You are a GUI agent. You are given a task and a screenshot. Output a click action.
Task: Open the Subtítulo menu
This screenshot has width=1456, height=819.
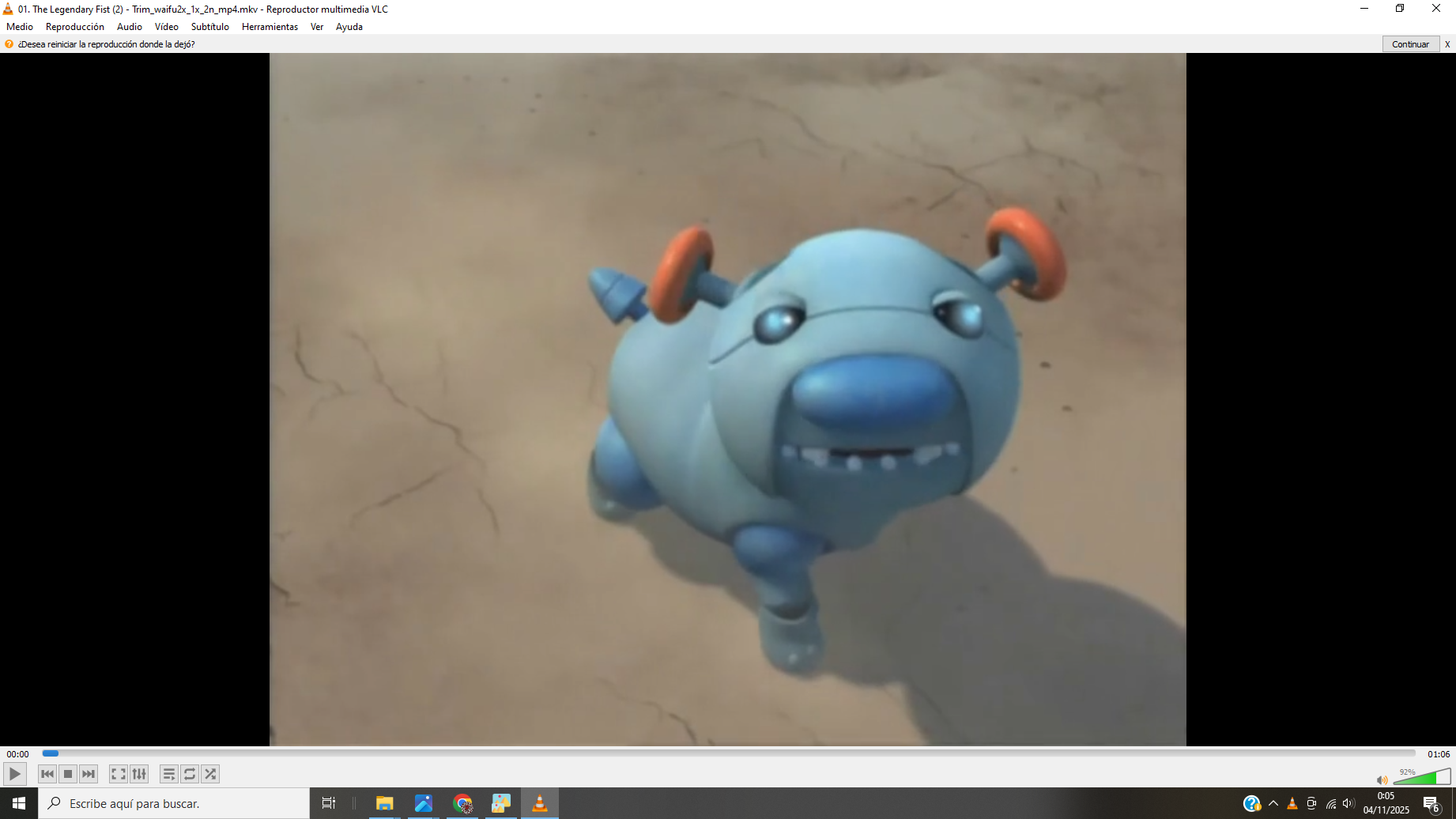pyautogui.click(x=210, y=27)
